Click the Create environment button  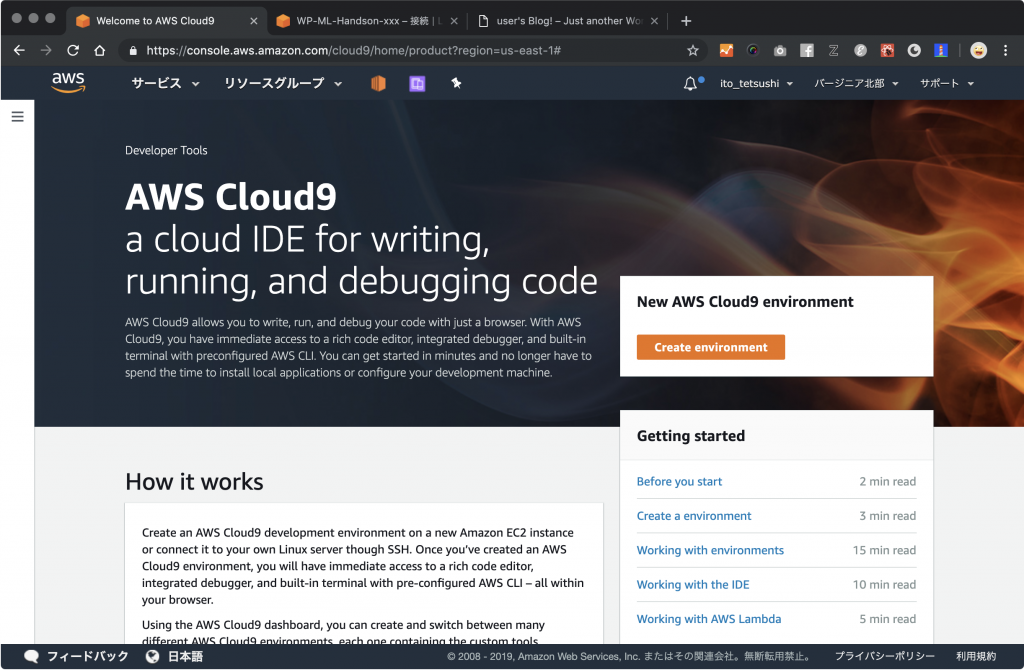[x=711, y=347]
